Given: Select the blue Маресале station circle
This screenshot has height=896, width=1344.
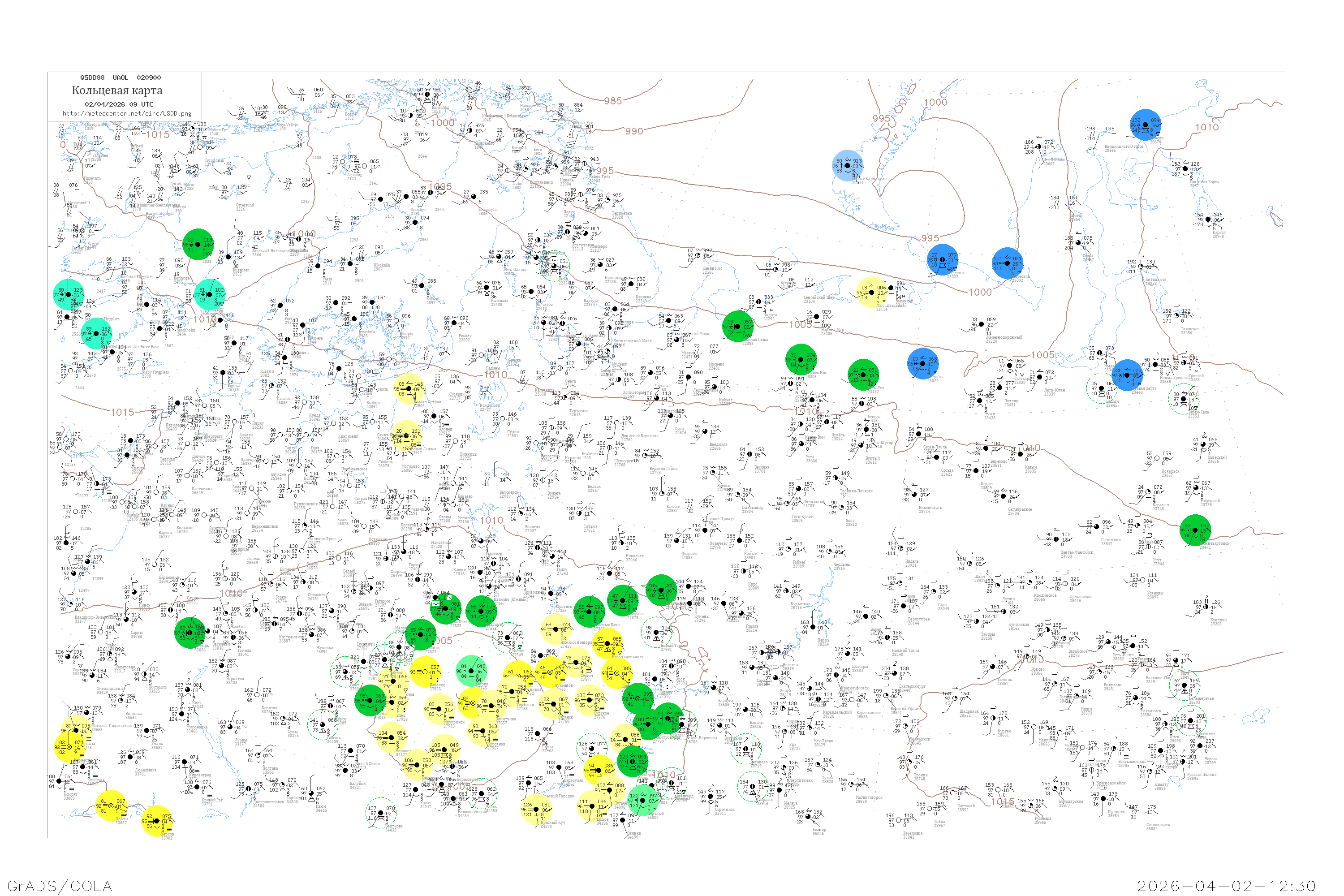Looking at the screenshot, I should (x=1008, y=263).
